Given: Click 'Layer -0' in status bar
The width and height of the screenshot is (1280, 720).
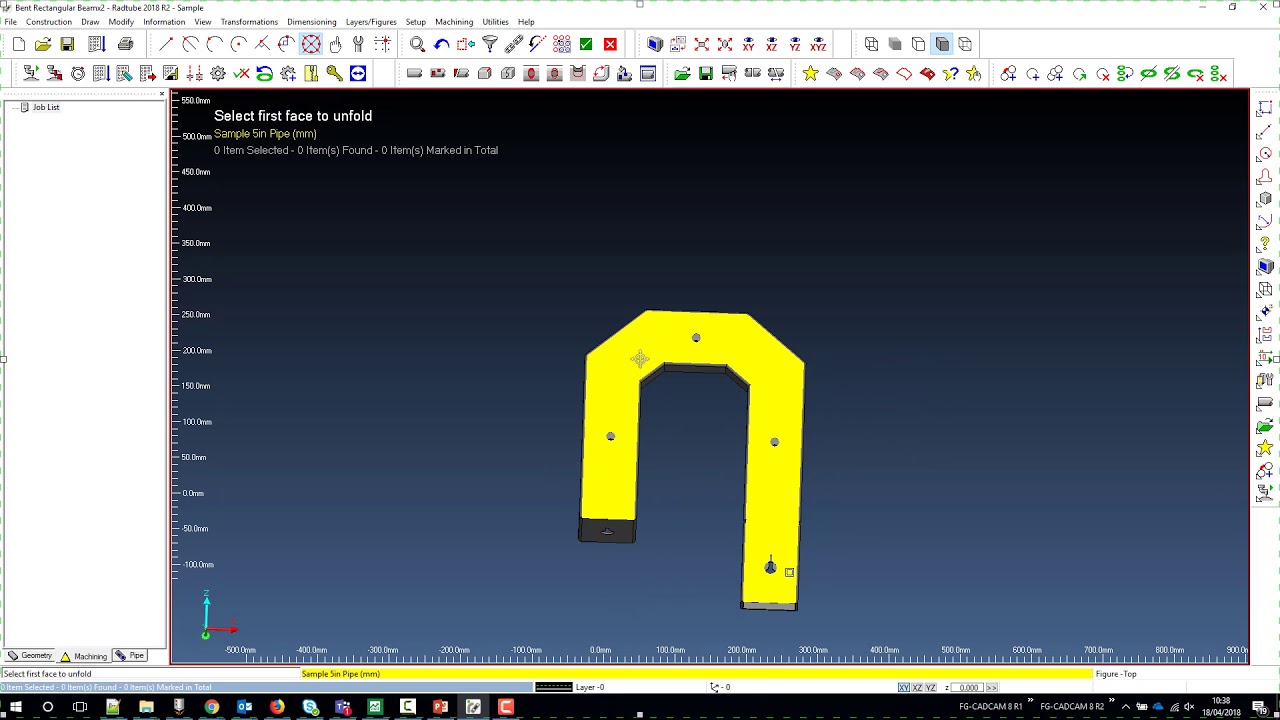Looking at the screenshot, I should (x=589, y=687).
